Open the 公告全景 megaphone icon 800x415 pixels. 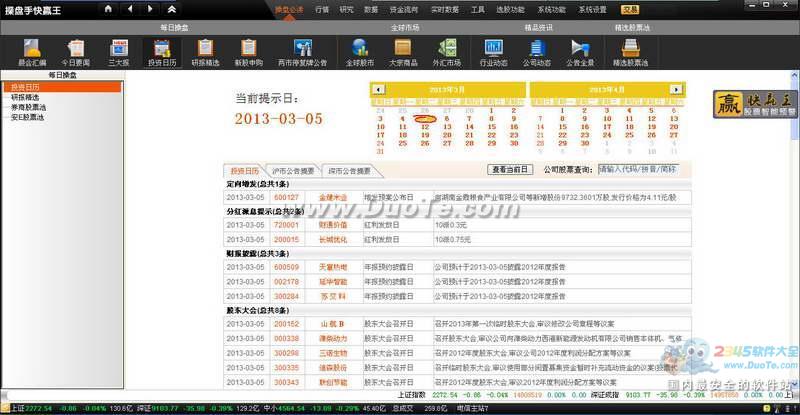click(580, 53)
